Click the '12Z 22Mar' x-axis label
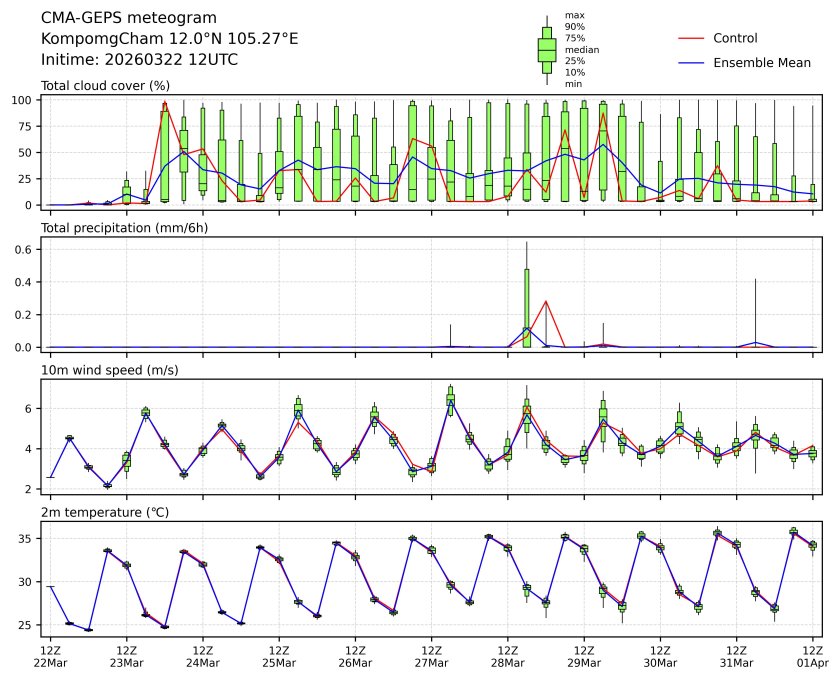The width and height of the screenshot is (840, 680). tap(50, 655)
